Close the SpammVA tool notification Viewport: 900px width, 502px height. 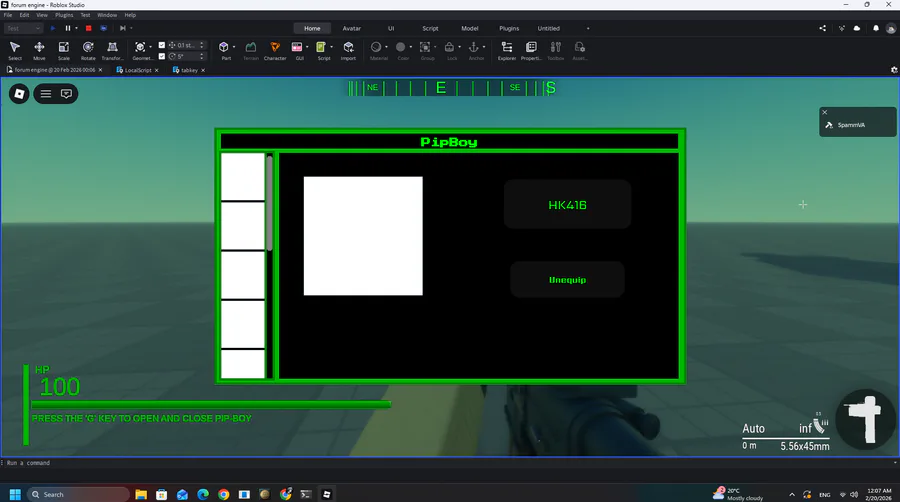pos(825,112)
